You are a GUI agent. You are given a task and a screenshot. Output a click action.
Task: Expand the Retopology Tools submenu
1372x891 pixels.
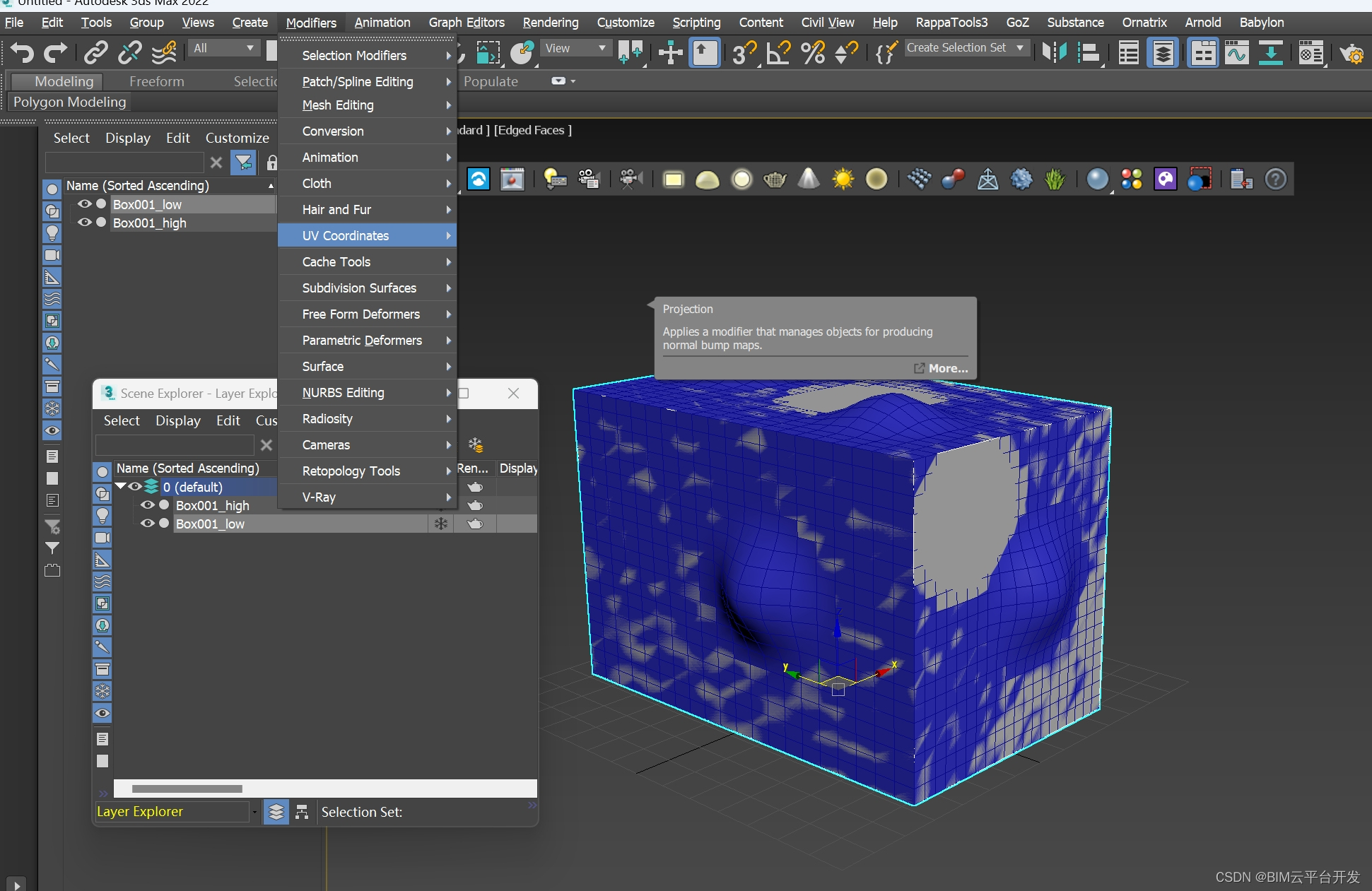pos(367,471)
